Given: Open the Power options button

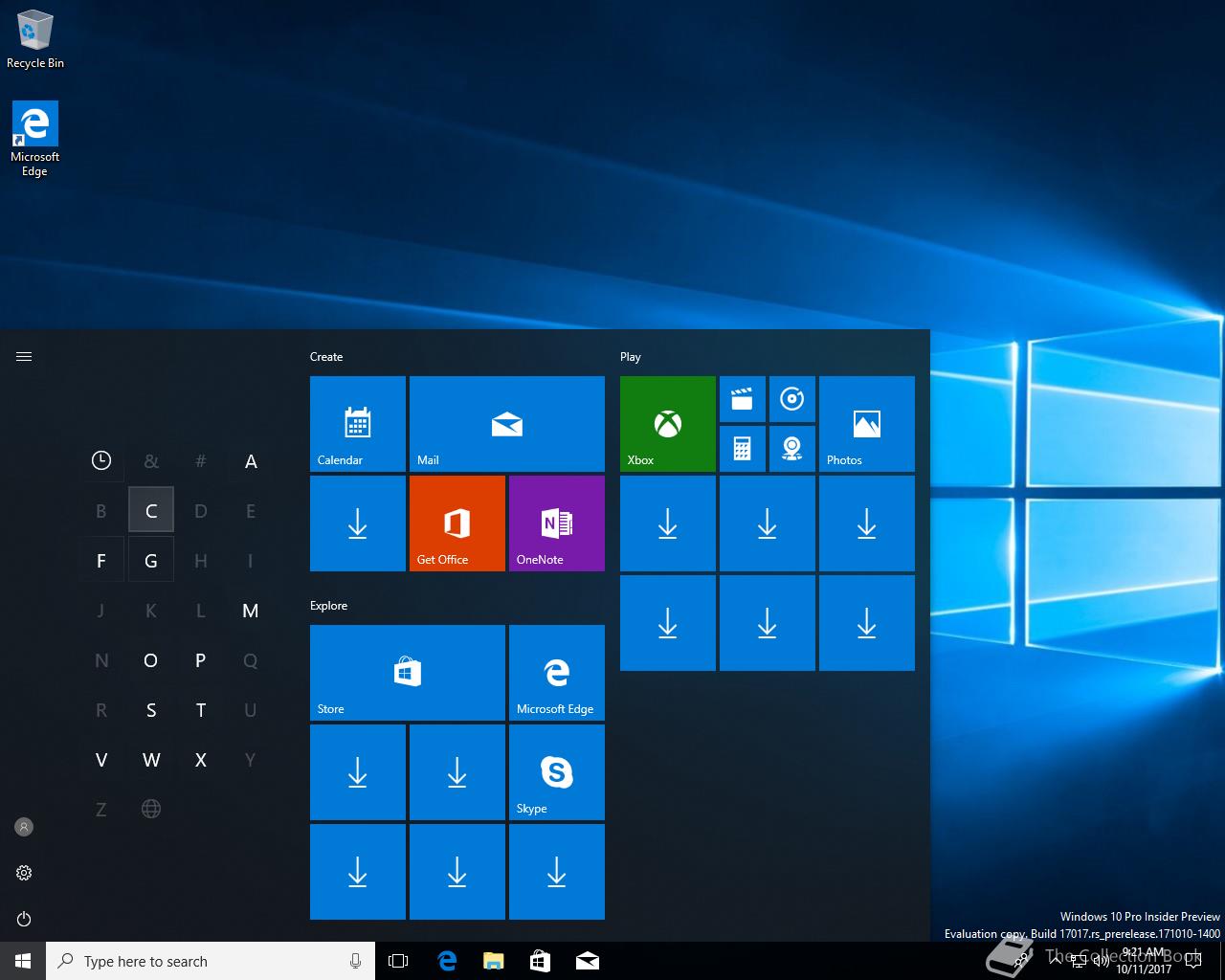Looking at the screenshot, I should 24,919.
